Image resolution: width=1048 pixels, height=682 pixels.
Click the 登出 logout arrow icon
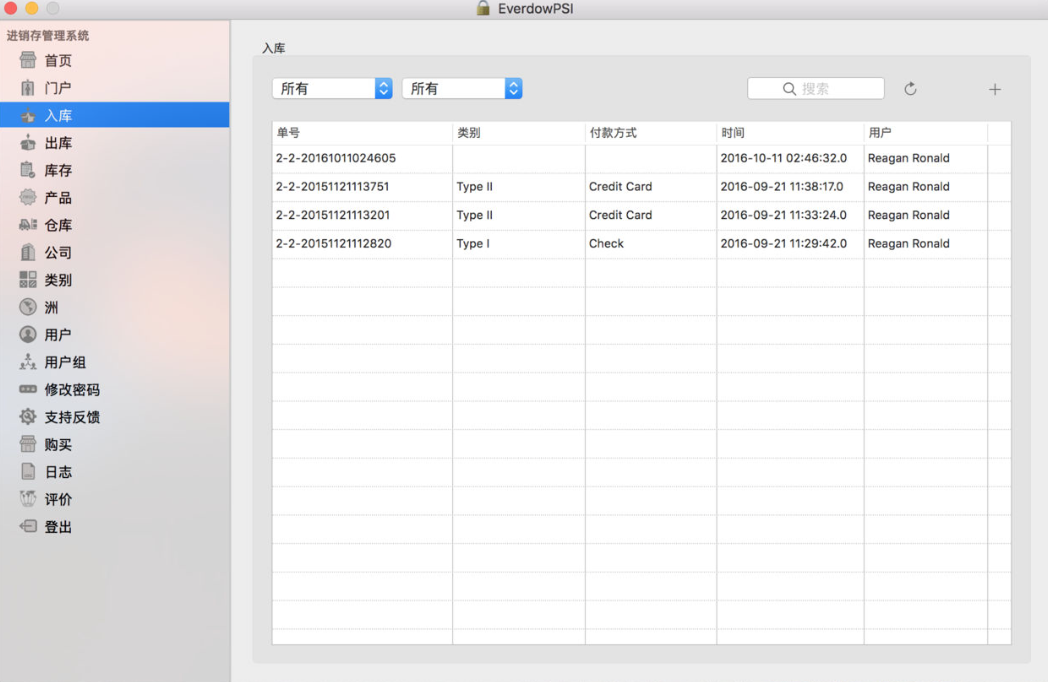coord(28,526)
